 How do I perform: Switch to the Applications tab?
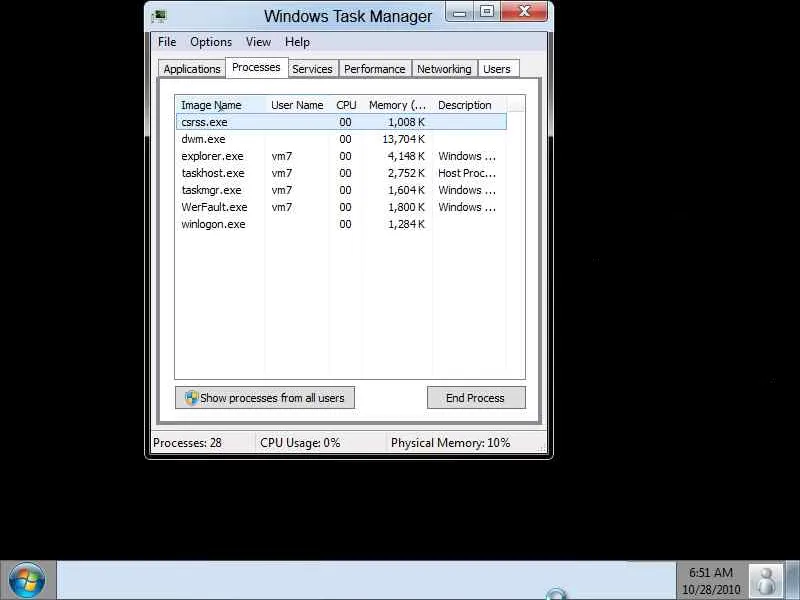192,69
